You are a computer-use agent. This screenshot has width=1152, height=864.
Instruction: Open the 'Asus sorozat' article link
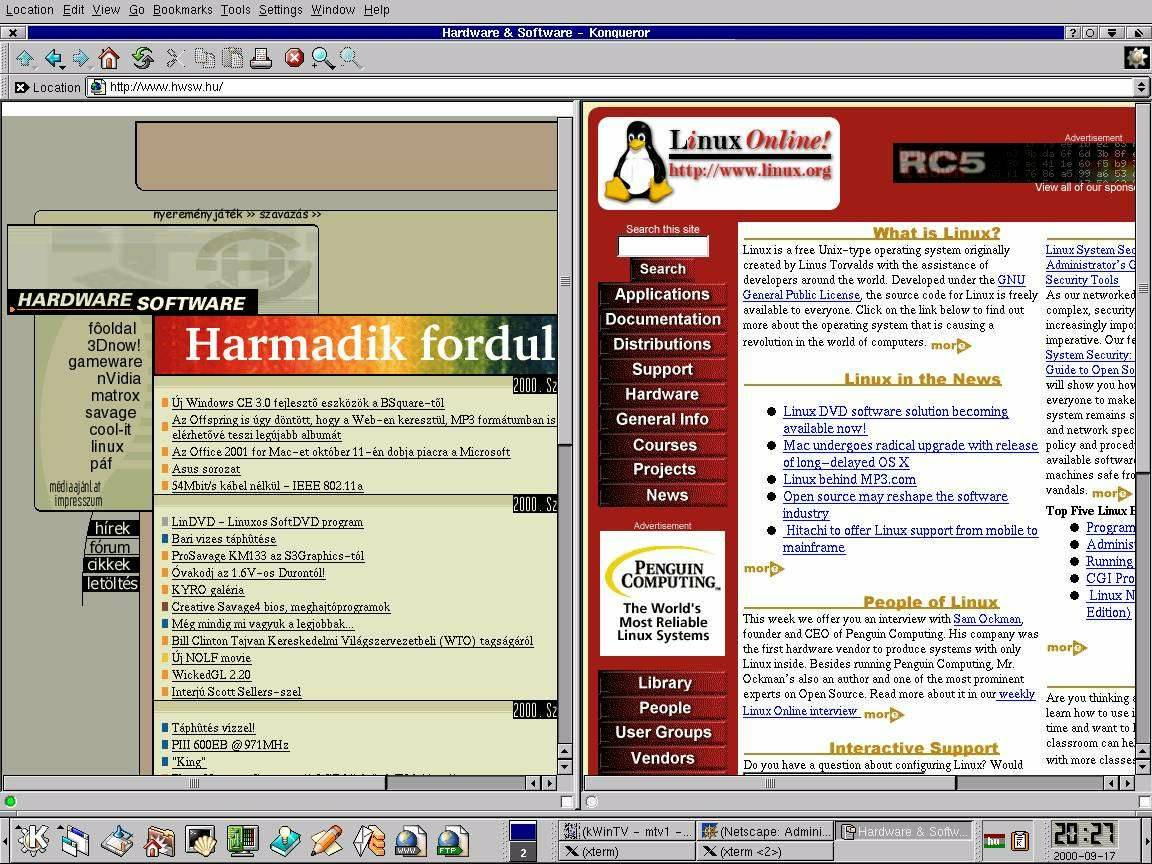click(x=206, y=469)
